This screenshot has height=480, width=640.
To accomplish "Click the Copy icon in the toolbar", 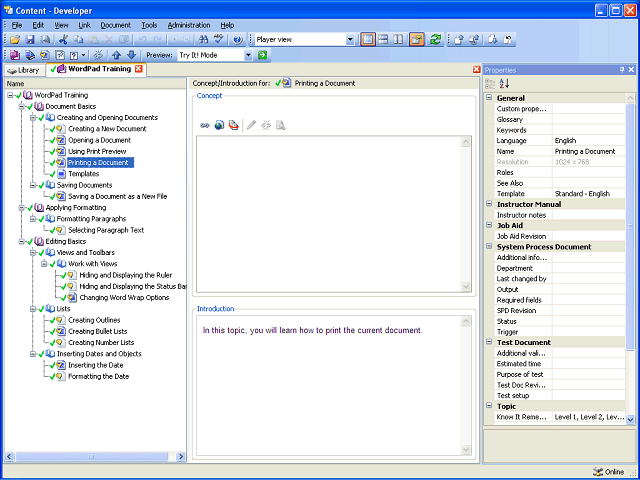I will (x=78, y=40).
